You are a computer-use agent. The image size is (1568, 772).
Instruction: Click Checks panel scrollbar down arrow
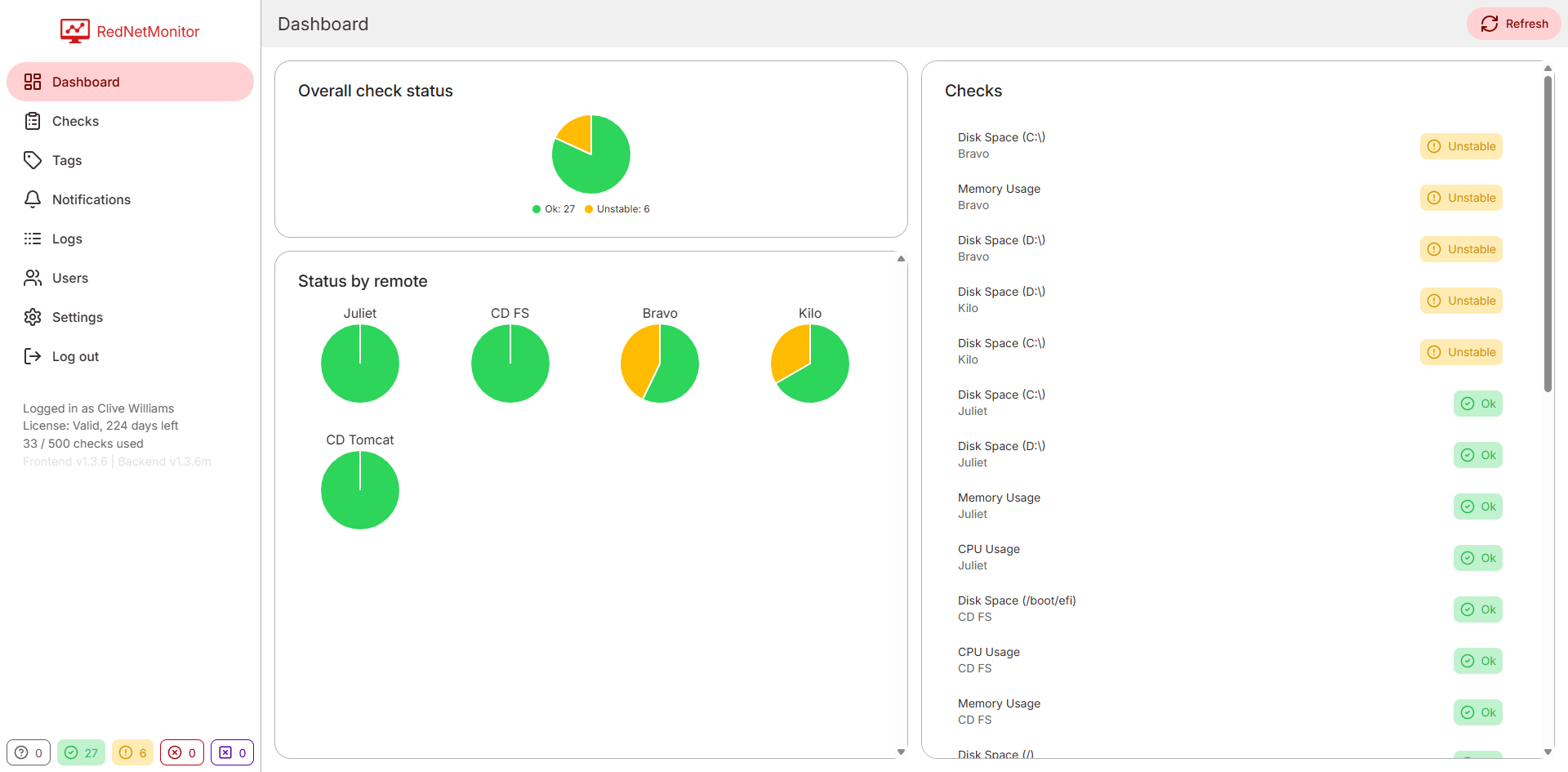point(1548,752)
